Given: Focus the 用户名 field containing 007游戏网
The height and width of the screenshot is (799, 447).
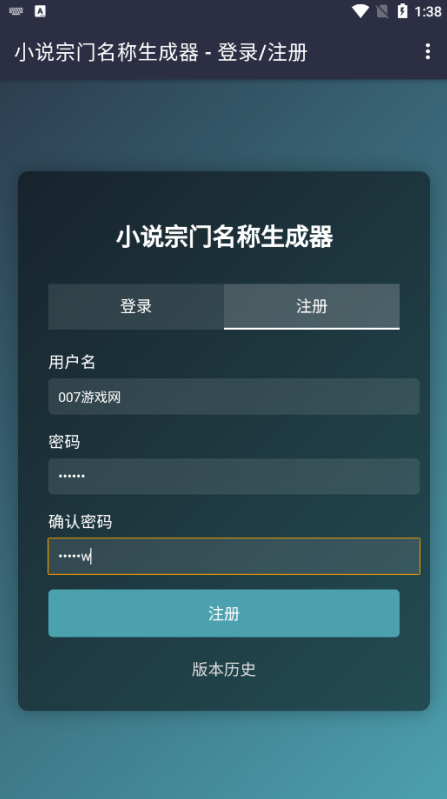Looking at the screenshot, I should coord(234,396).
